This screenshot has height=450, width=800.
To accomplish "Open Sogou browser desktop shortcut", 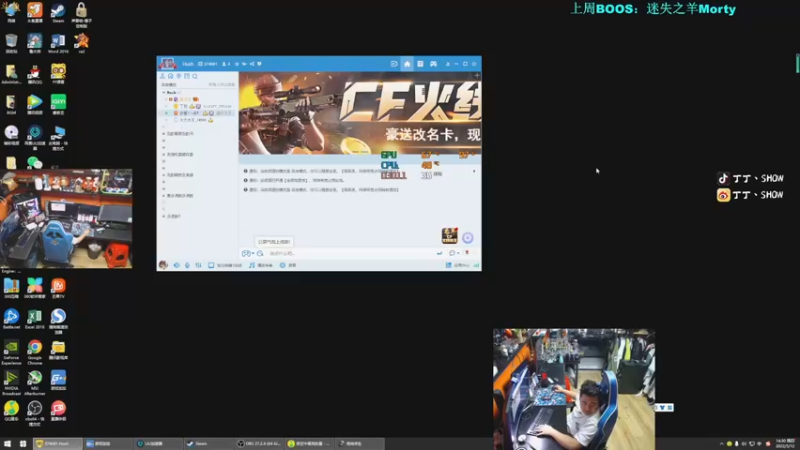I will [58, 321].
